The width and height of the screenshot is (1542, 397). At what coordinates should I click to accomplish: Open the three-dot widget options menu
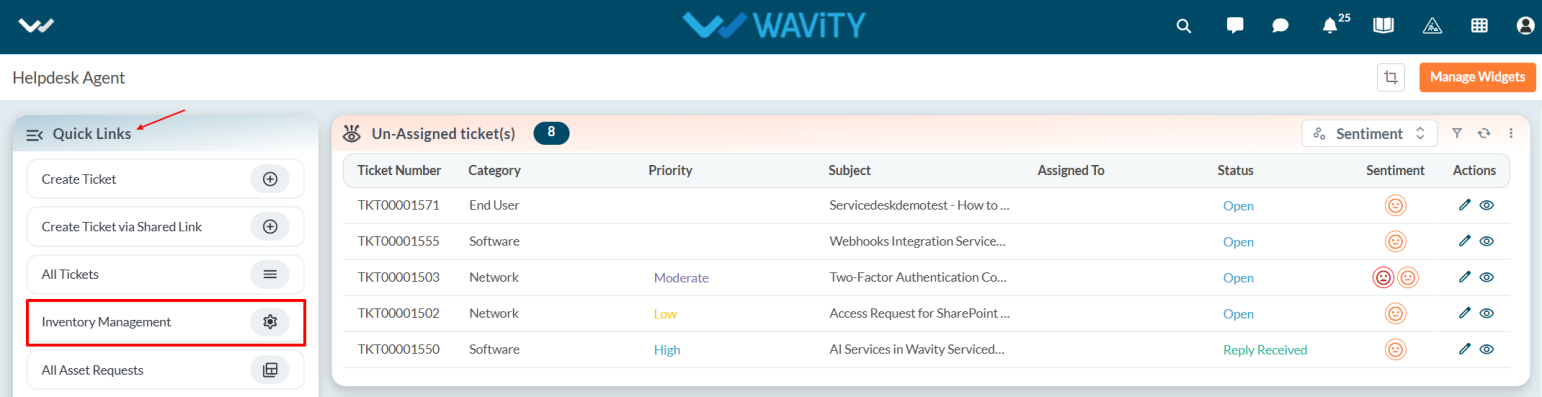[1511, 133]
